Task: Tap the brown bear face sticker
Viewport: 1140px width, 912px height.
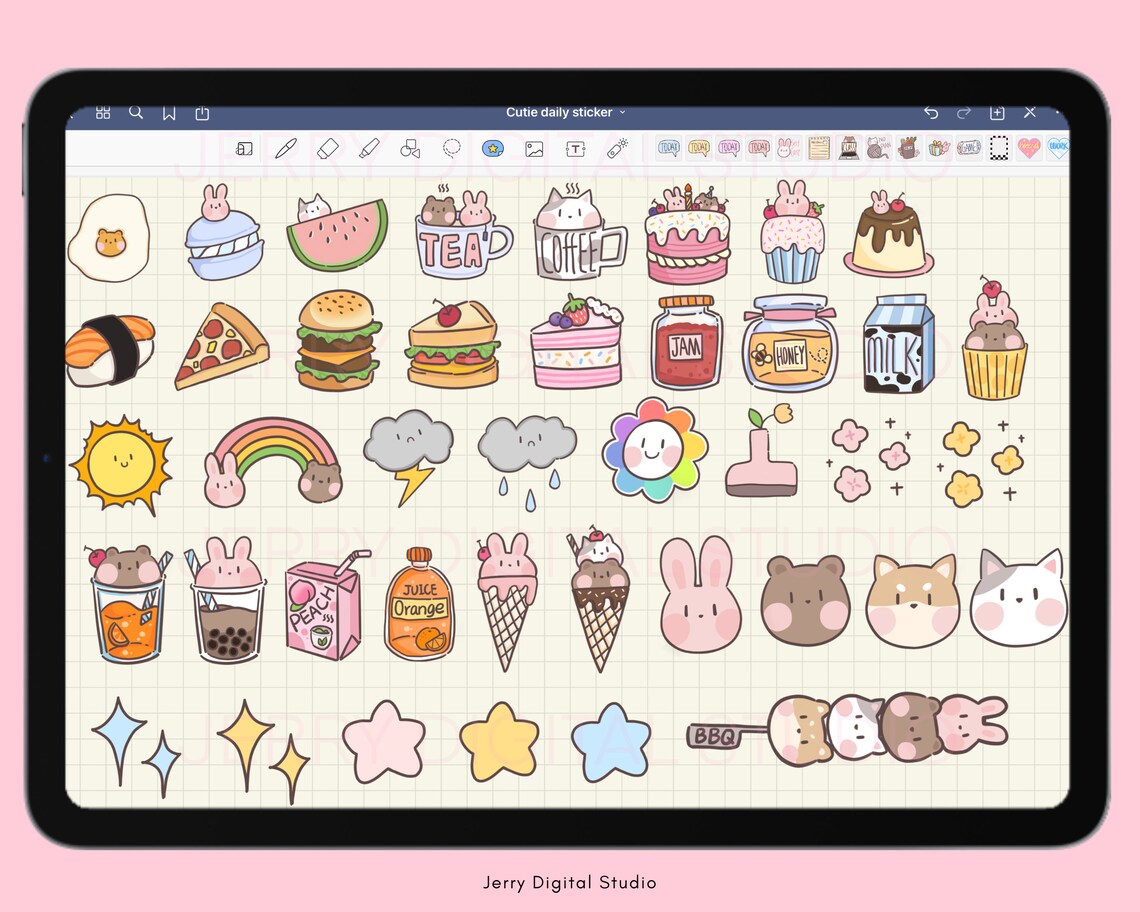Action: tap(806, 601)
